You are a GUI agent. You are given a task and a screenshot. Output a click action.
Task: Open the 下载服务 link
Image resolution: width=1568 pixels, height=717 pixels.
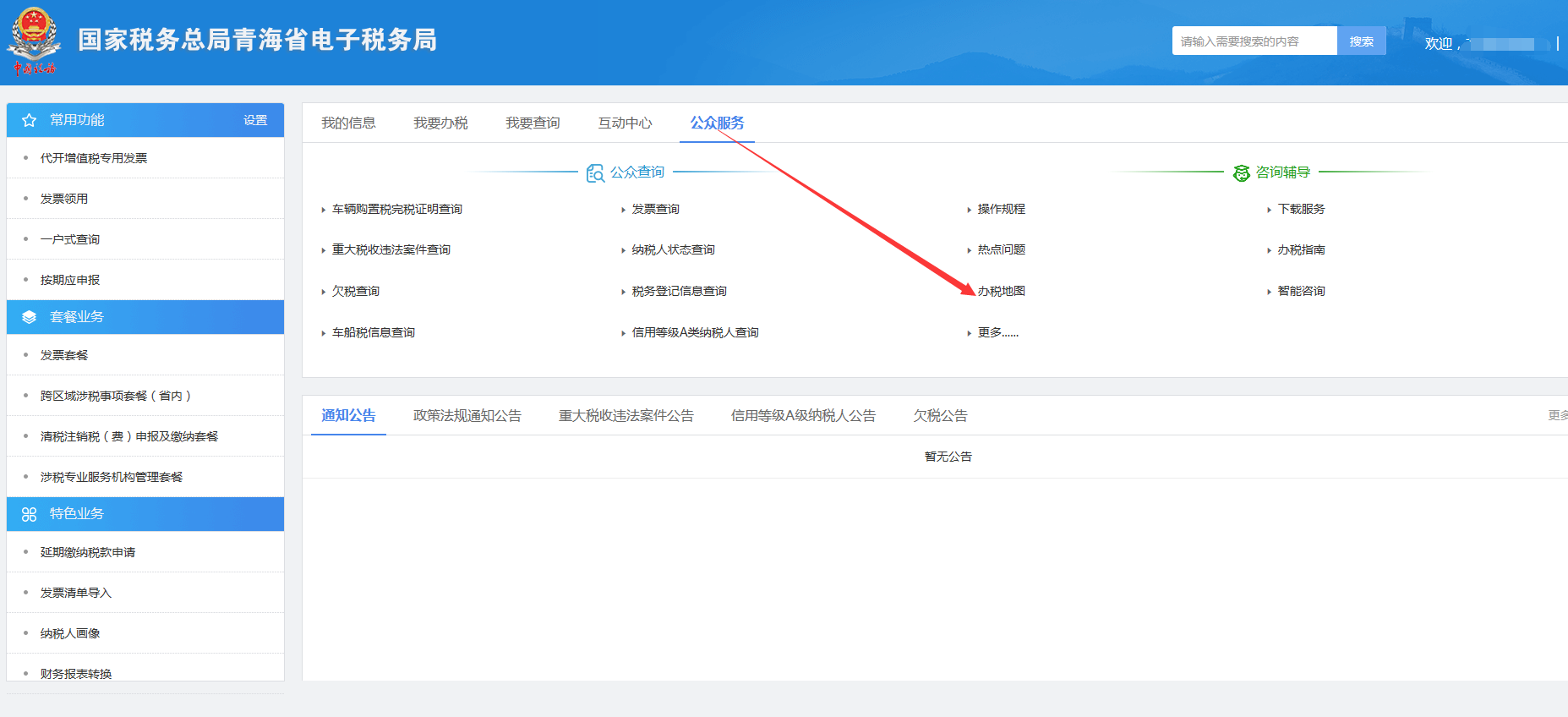pos(1302,209)
